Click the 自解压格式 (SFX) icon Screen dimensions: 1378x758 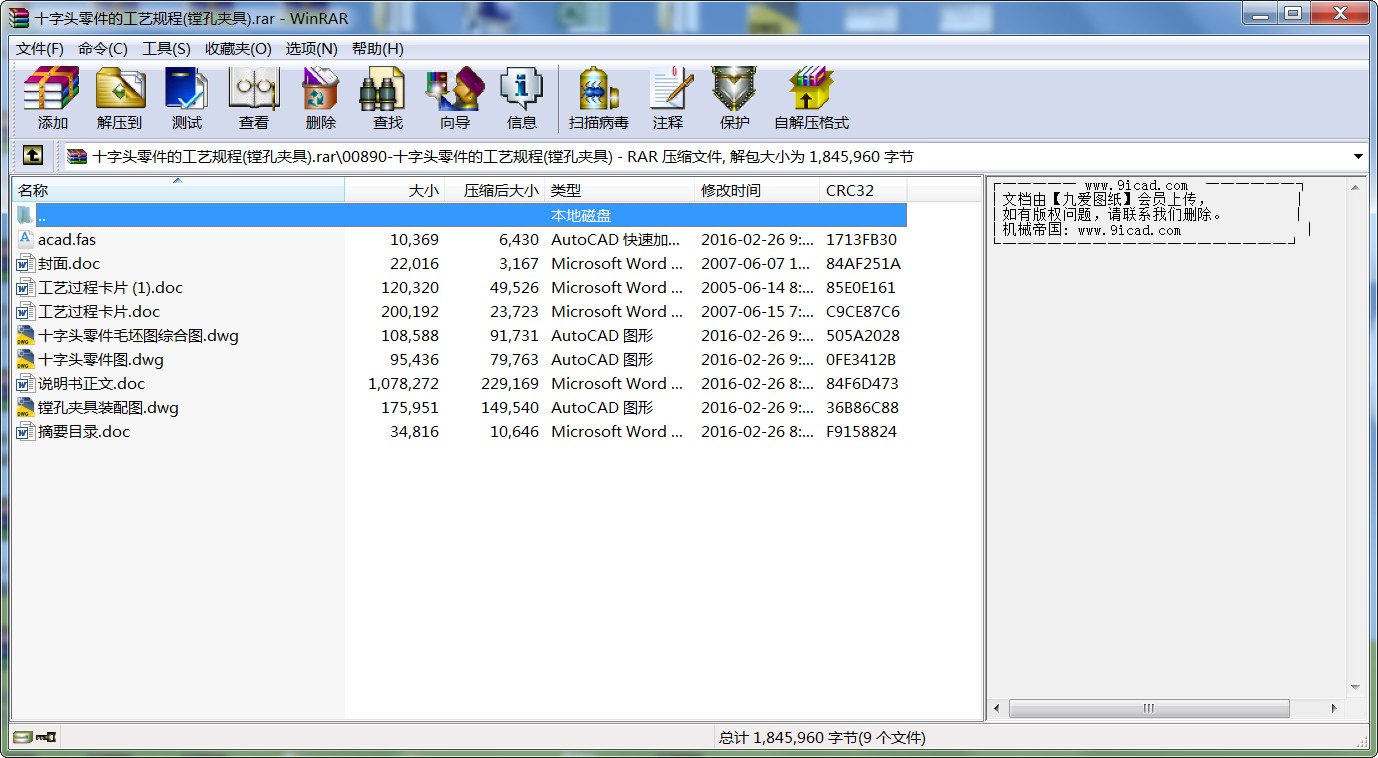(811, 98)
